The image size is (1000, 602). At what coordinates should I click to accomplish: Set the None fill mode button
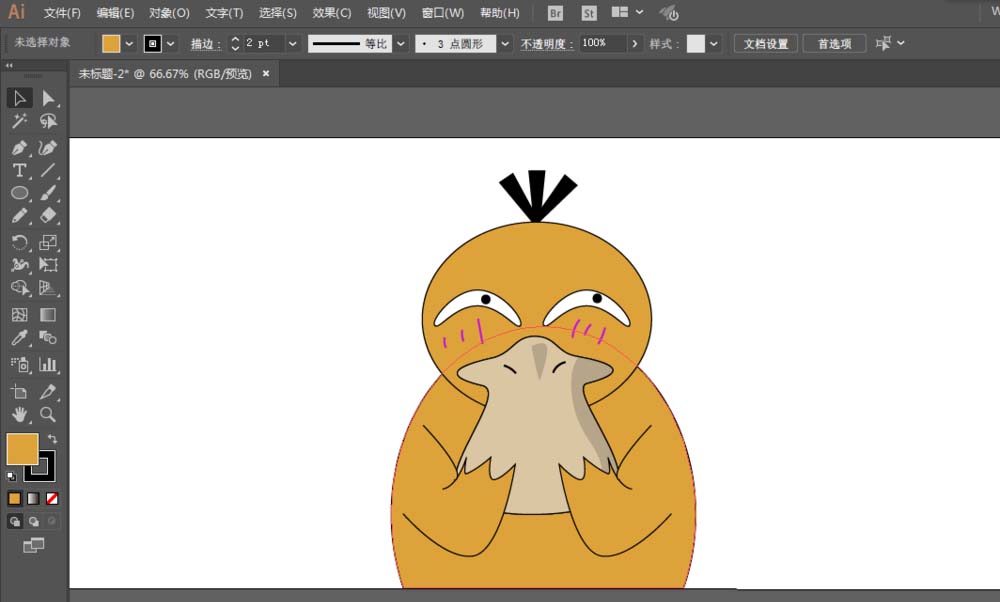(52, 499)
